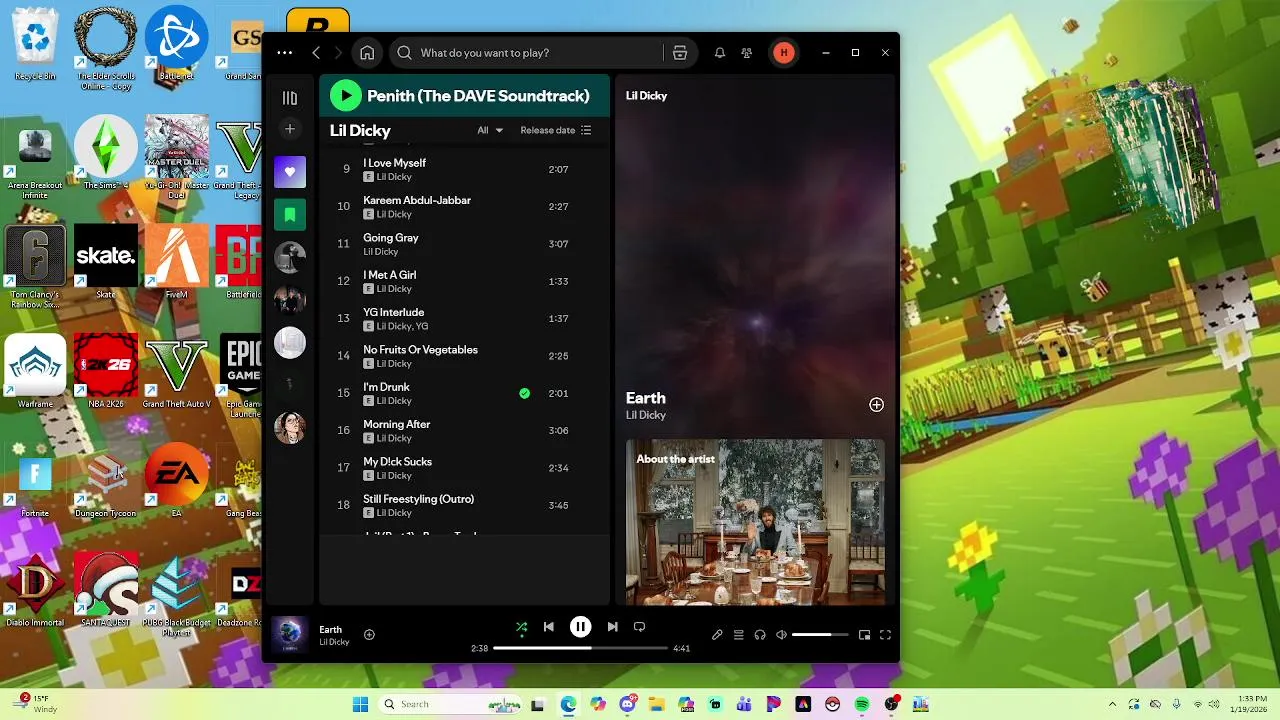This screenshot has width=1280, height=720.
Task: Select track My D!ck Sucks
Action: point(464,468)
